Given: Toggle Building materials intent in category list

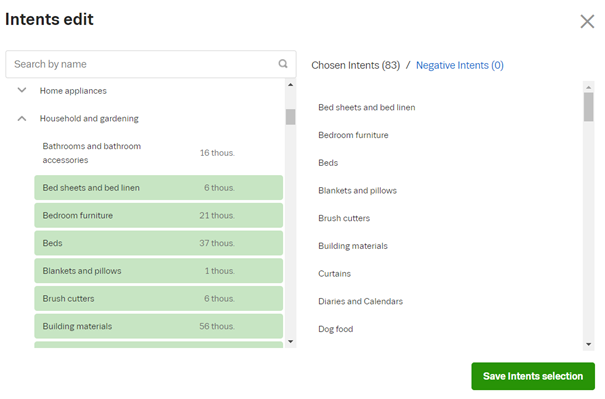Looking at the screenshot, I should coord(159,326).
